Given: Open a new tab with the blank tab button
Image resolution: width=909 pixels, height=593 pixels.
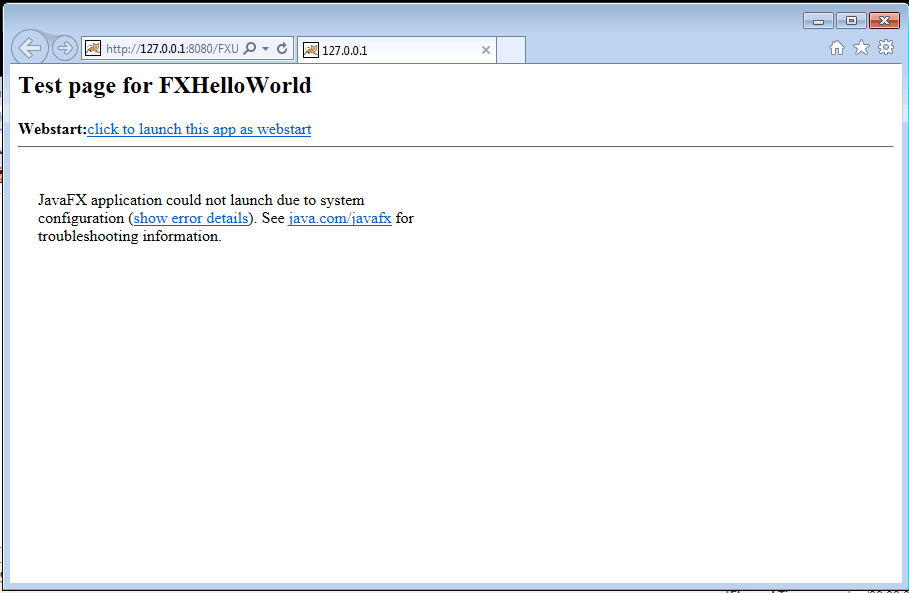Looking at the screenshot, I should point(510,50).
